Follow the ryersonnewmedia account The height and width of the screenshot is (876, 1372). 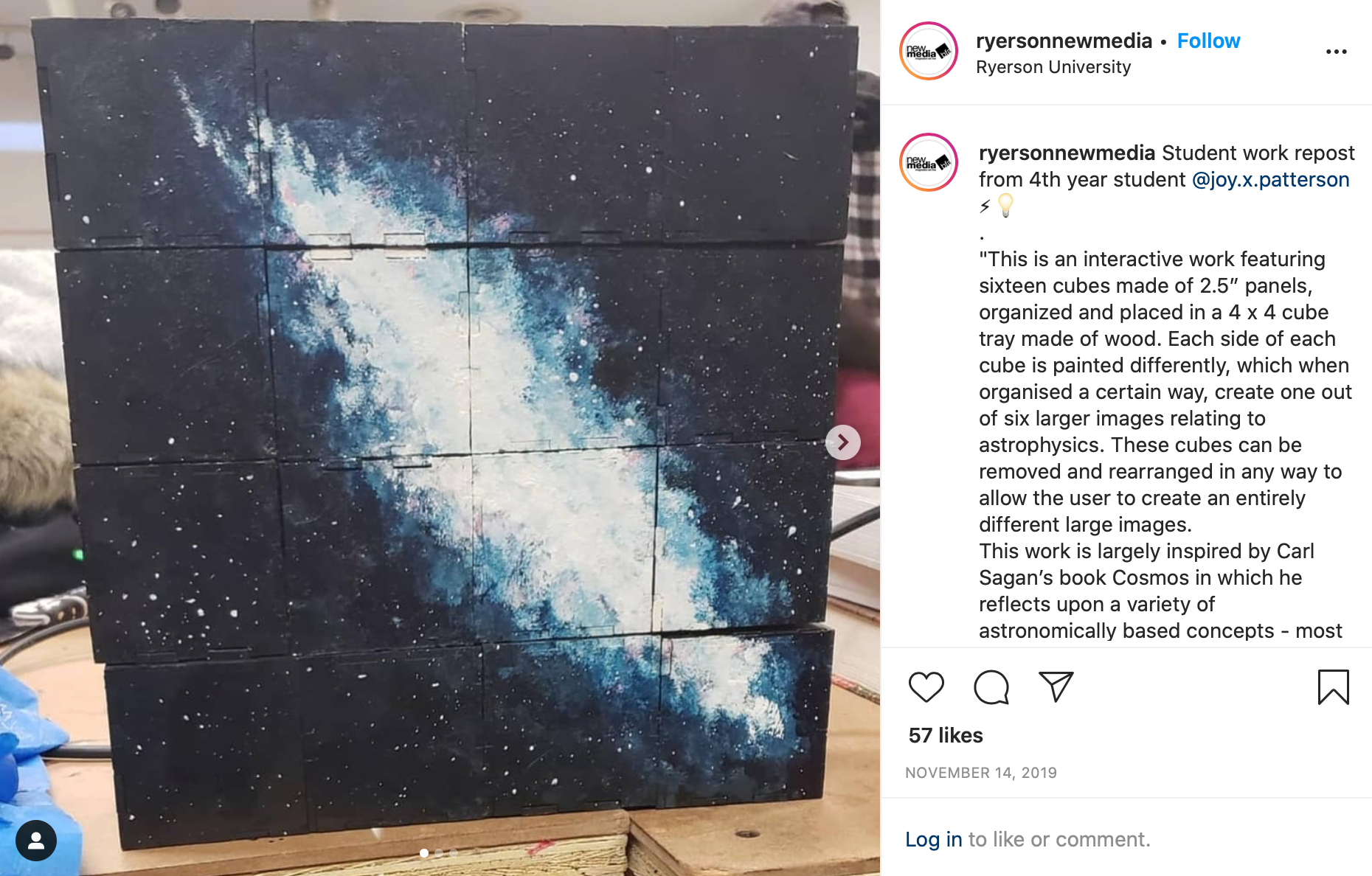(x=1208, y=41)
